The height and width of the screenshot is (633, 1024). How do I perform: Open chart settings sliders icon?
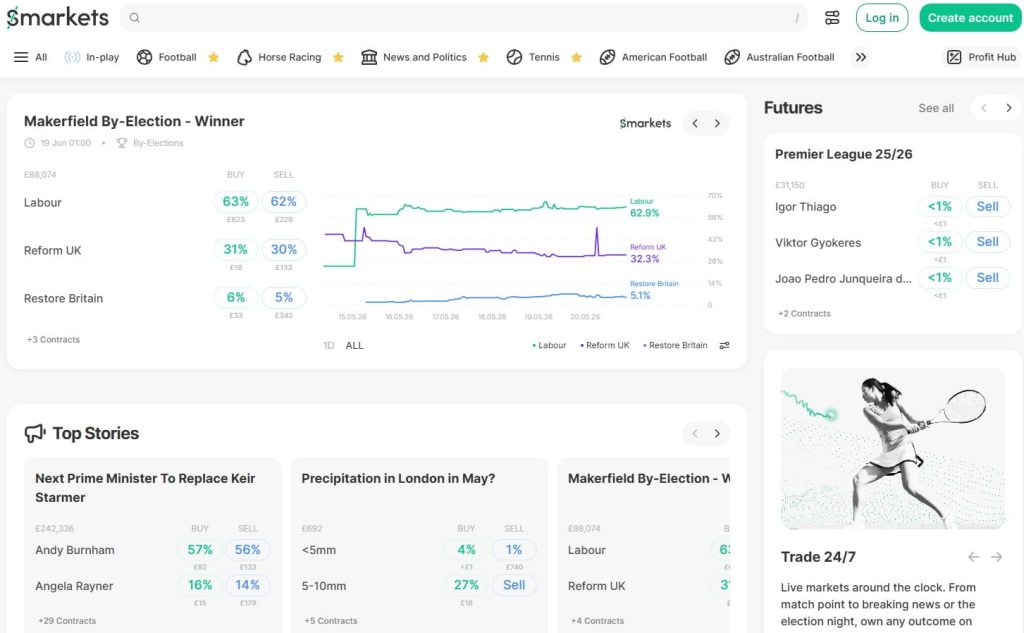click(724, 346)
